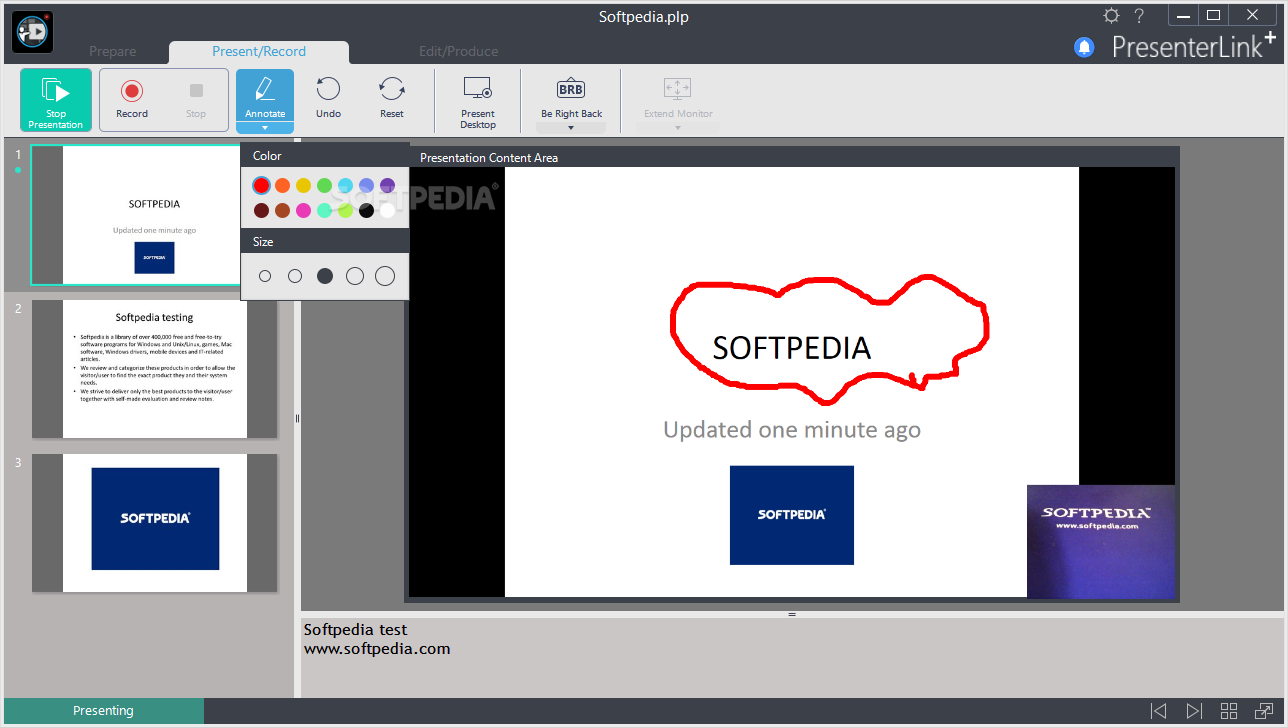Click the Stop Presentation button
The image size is (1288, 728).
56,100
